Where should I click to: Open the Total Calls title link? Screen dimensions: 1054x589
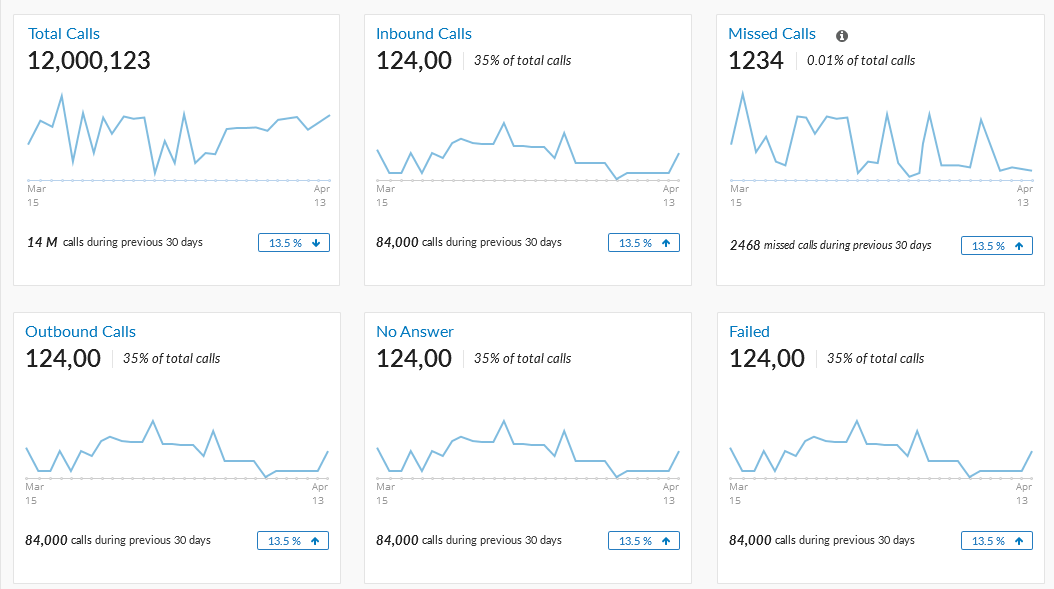64,34
